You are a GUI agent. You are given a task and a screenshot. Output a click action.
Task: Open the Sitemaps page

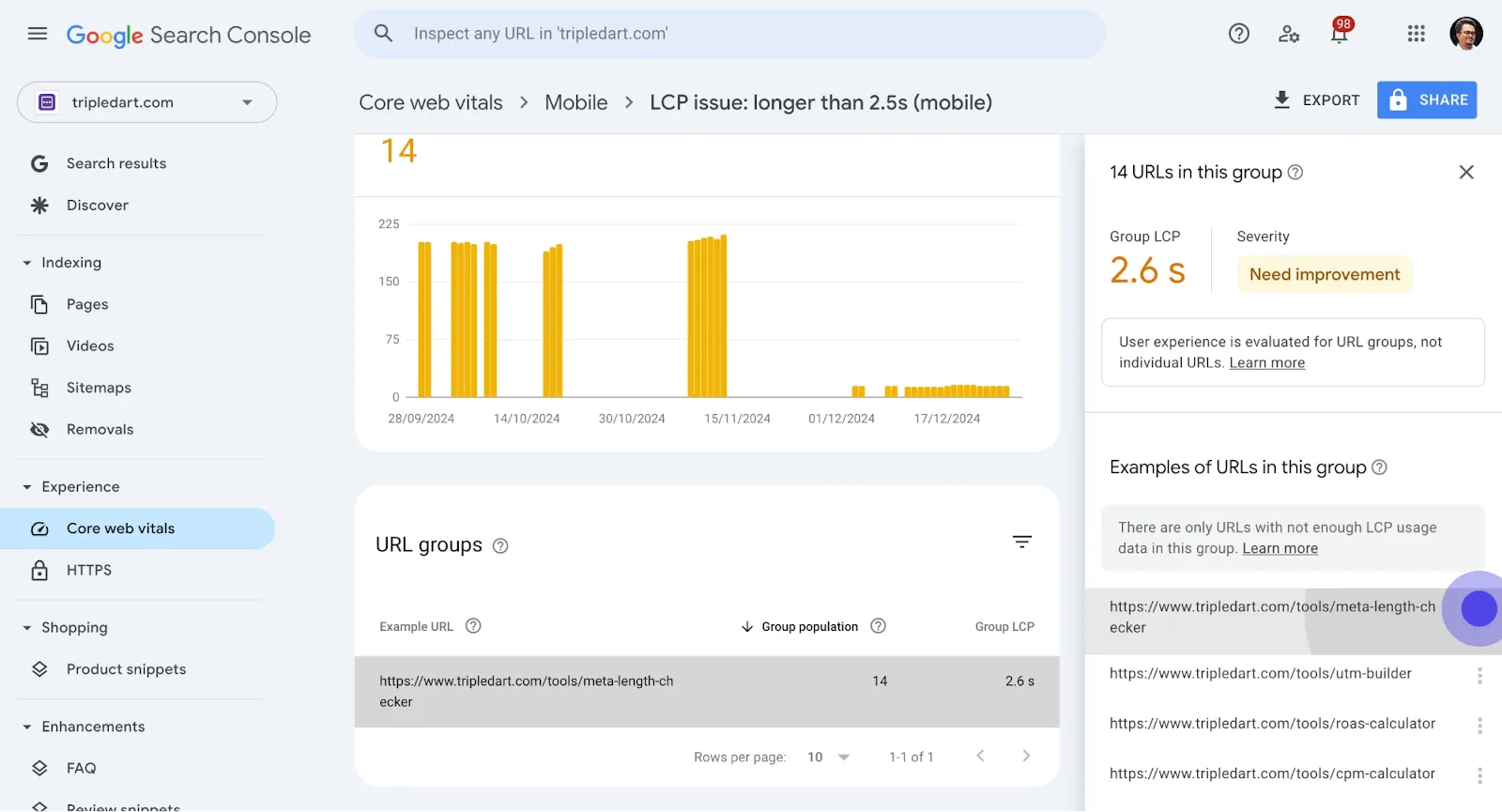(x=99, y=388)
